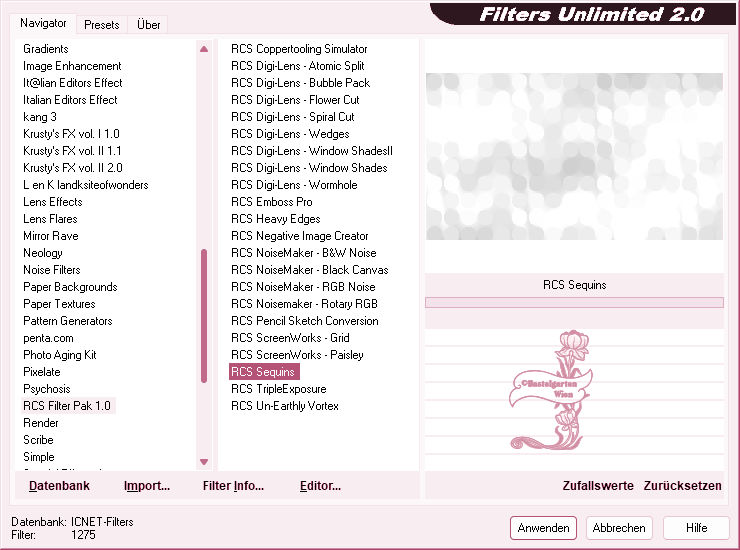Select Psychosis category
Viewport: 740px width, 550px height.
point(46,389)
